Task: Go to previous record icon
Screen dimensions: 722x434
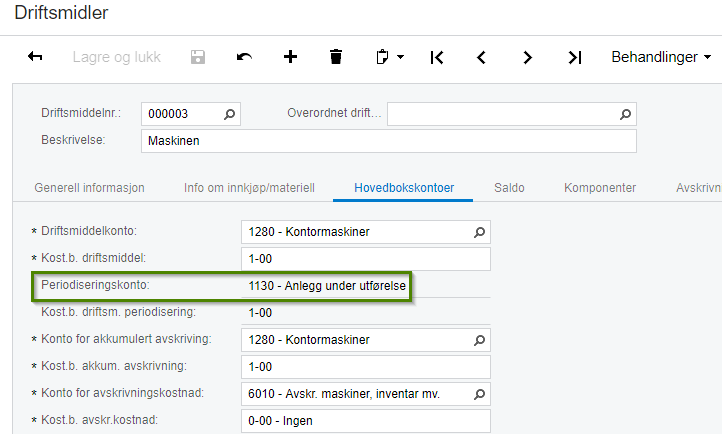Action: pyautogui.click(x=481, y=58)
